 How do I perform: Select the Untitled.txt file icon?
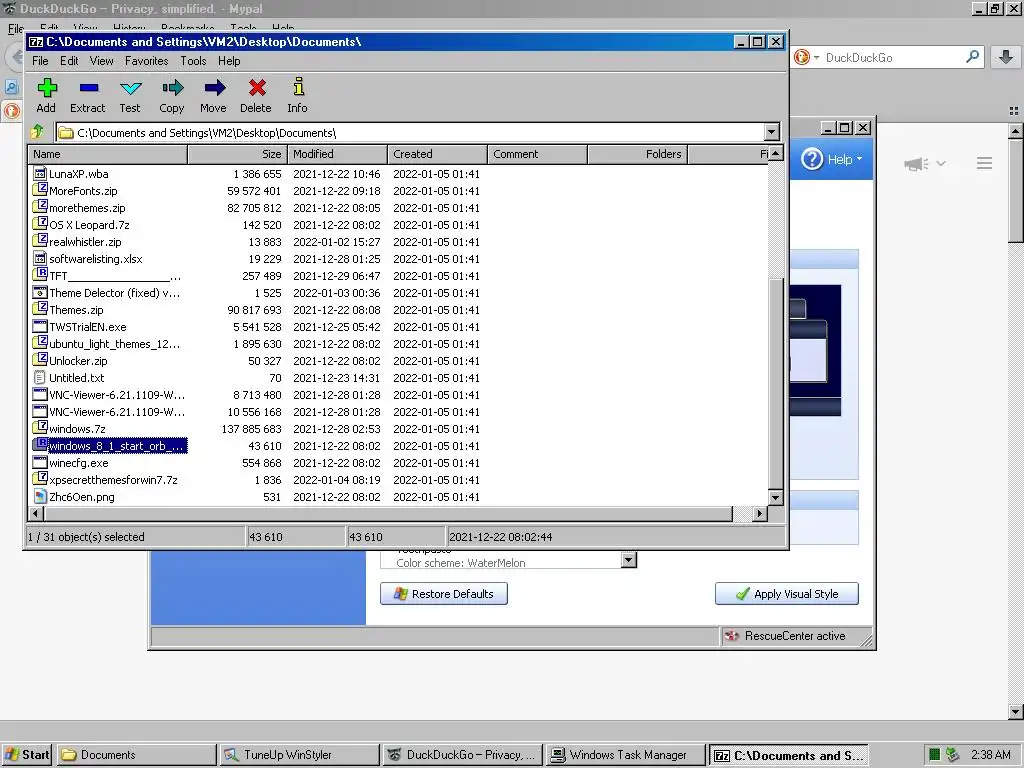click(x=40, y=377)
